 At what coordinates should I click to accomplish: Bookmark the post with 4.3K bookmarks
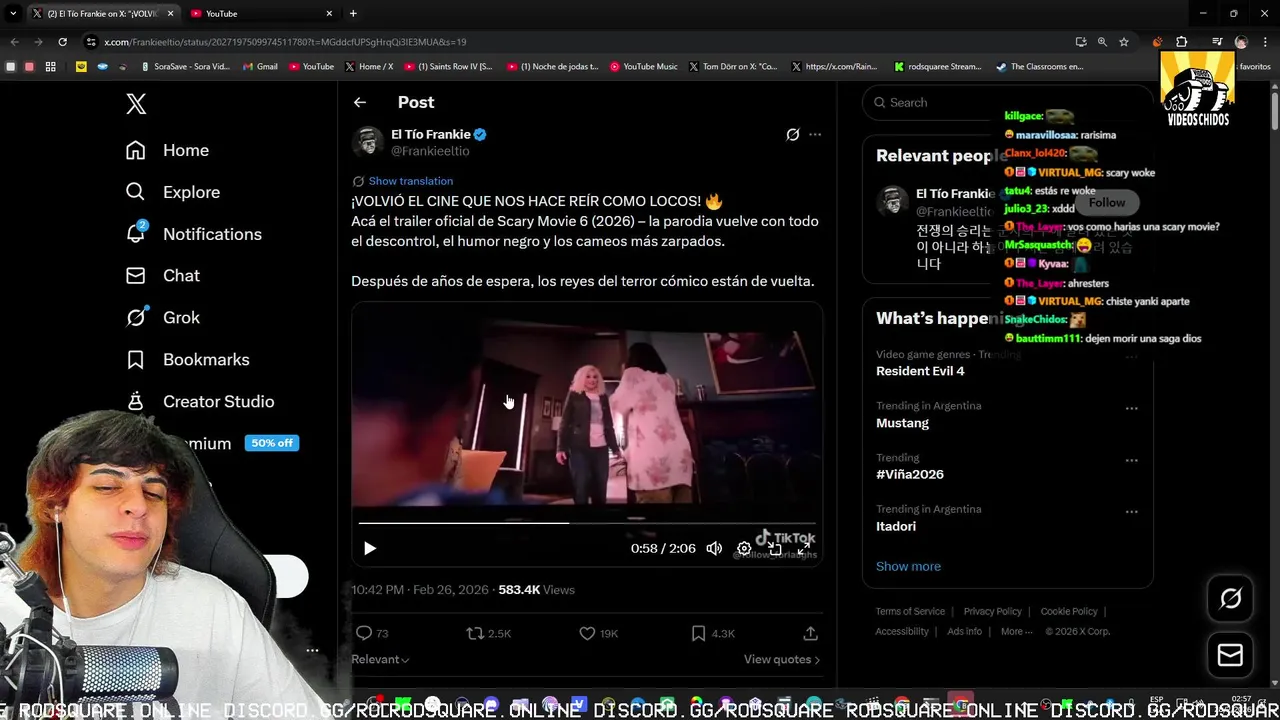[x=713, y=633]
